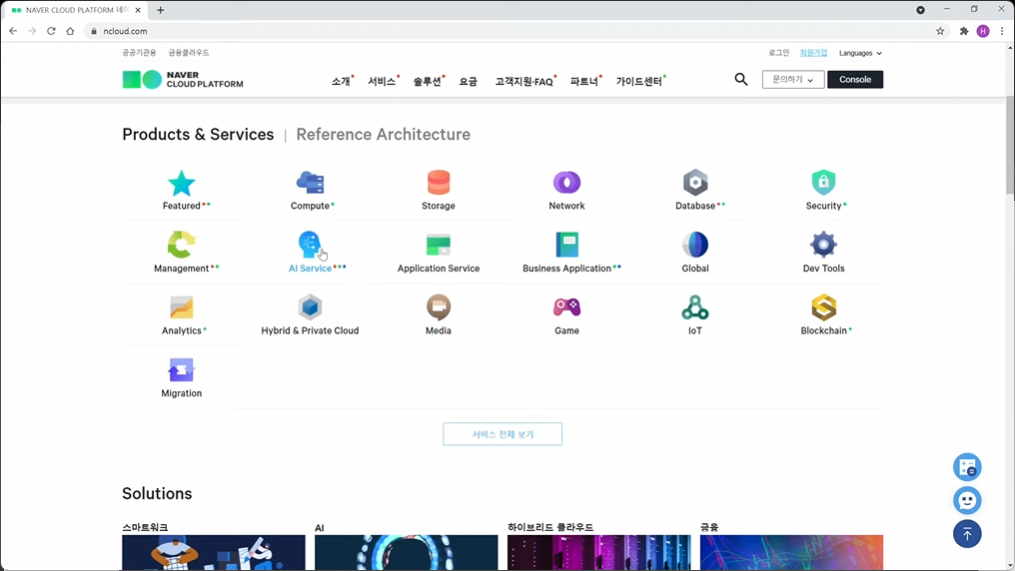
Task: Open the 가이드센터 navigation menu
Action: (x=640, y=82)
